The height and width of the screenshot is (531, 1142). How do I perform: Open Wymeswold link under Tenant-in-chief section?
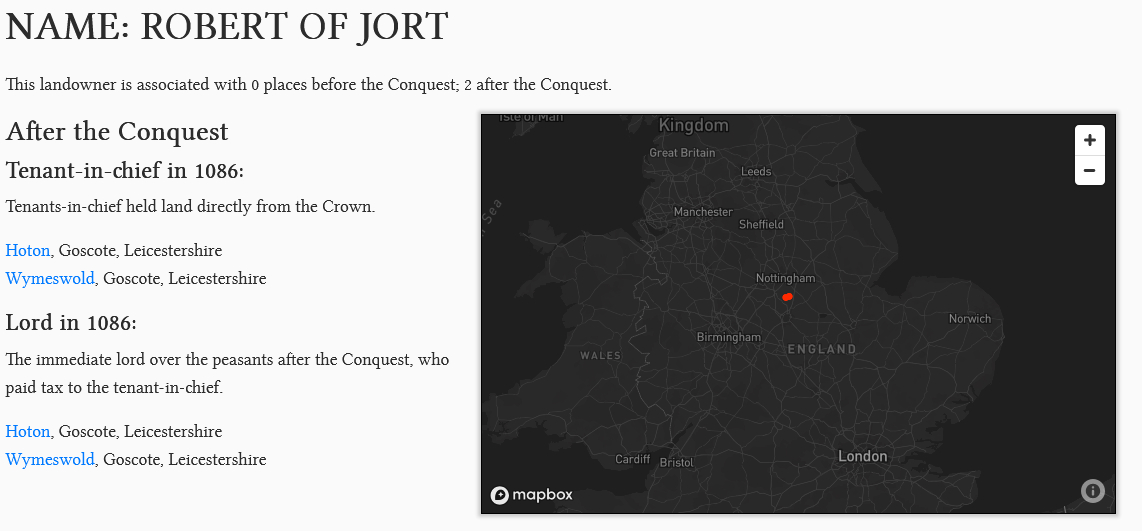click(50, 278)
